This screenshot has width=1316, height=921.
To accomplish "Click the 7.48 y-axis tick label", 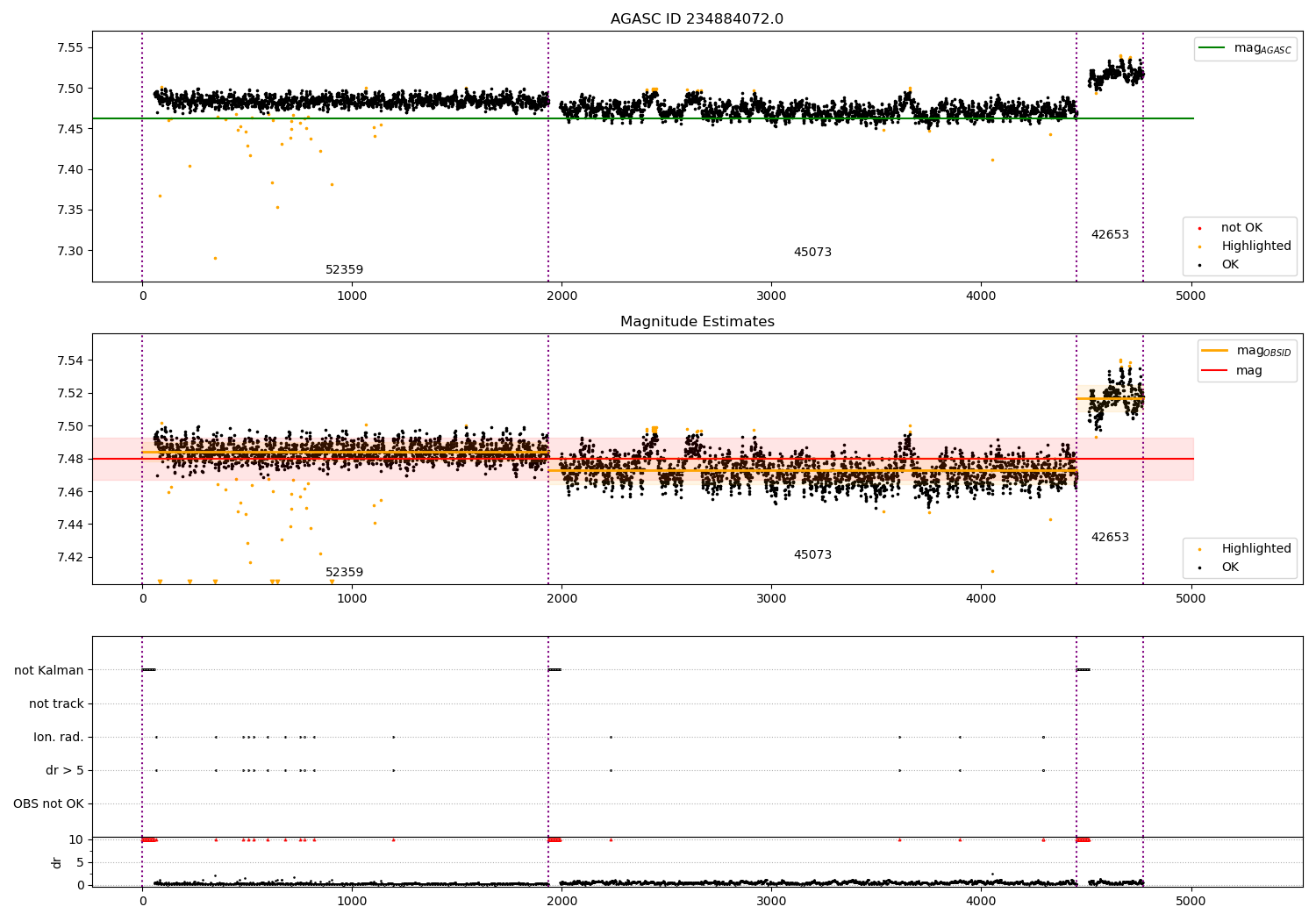I will pyautogui.click(x=70, y=459).
